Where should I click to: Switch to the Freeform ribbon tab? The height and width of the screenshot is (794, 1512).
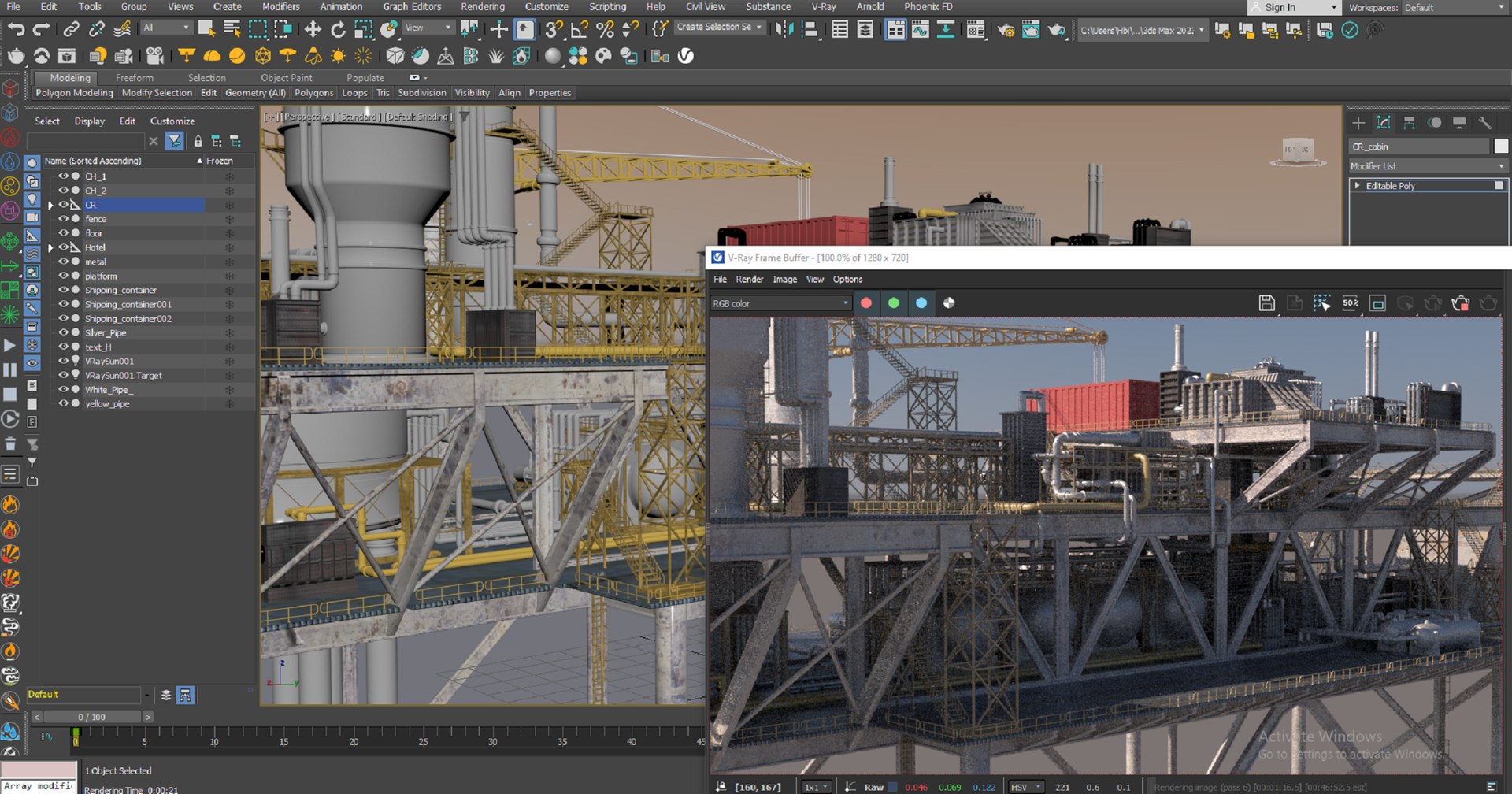coord(135,78)
